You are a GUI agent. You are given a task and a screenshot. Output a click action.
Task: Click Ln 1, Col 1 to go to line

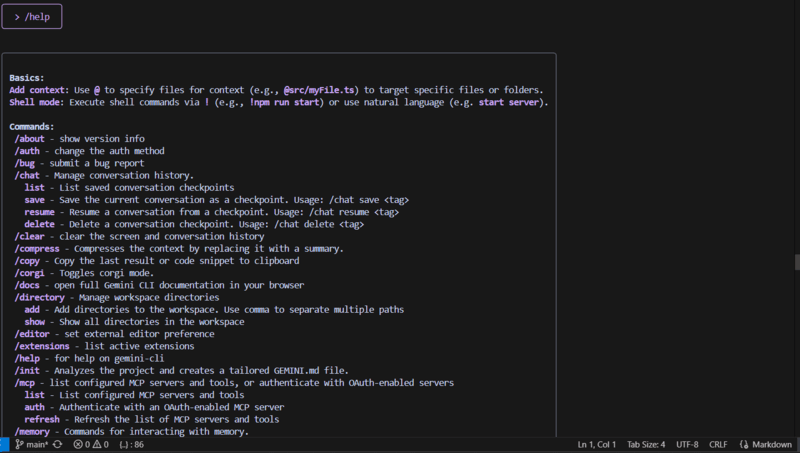597,444
